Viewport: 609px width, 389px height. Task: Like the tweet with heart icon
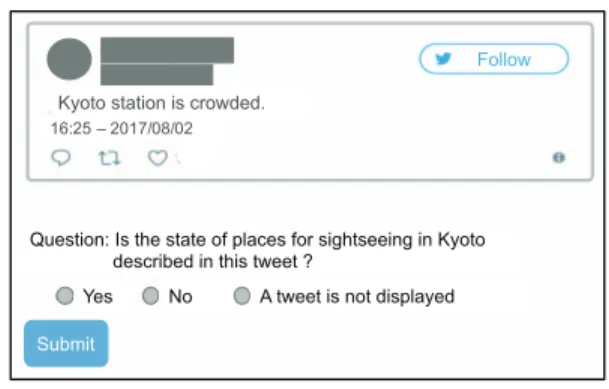(158, 158)
